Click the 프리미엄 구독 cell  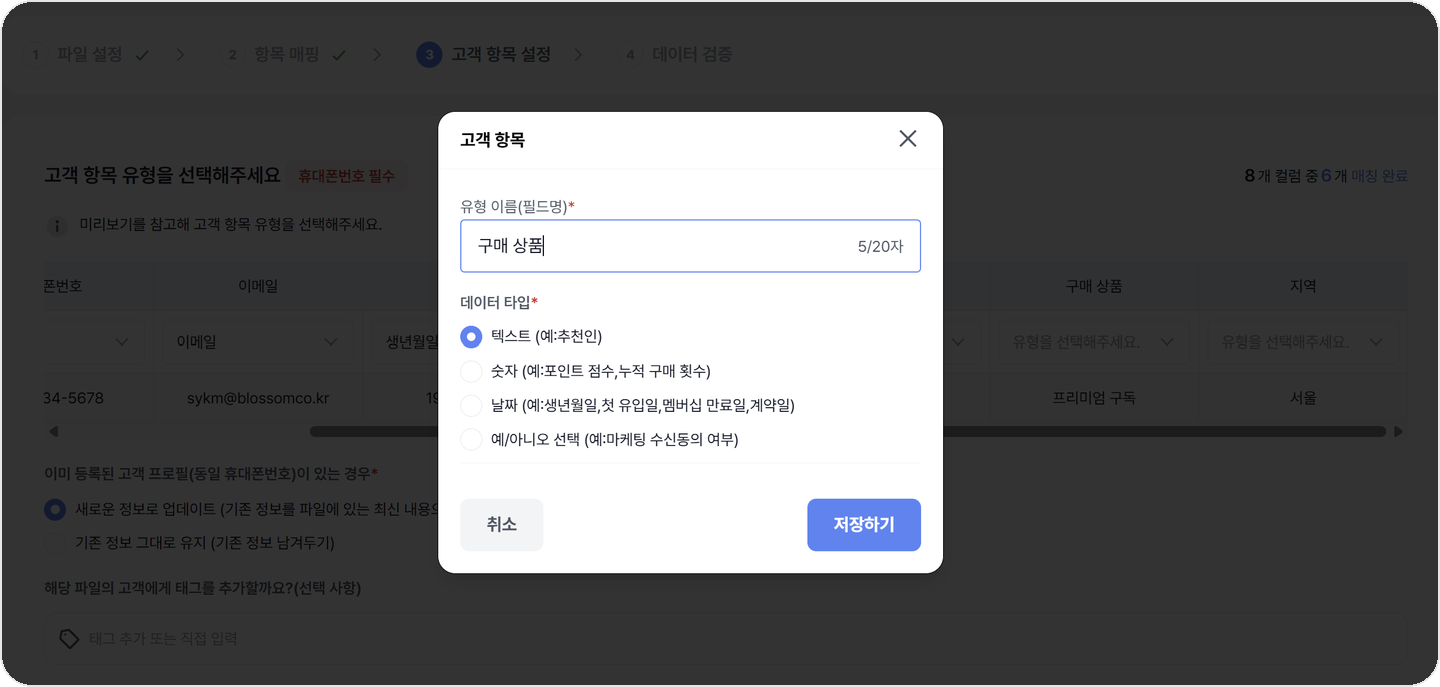tap(1093, 398)
